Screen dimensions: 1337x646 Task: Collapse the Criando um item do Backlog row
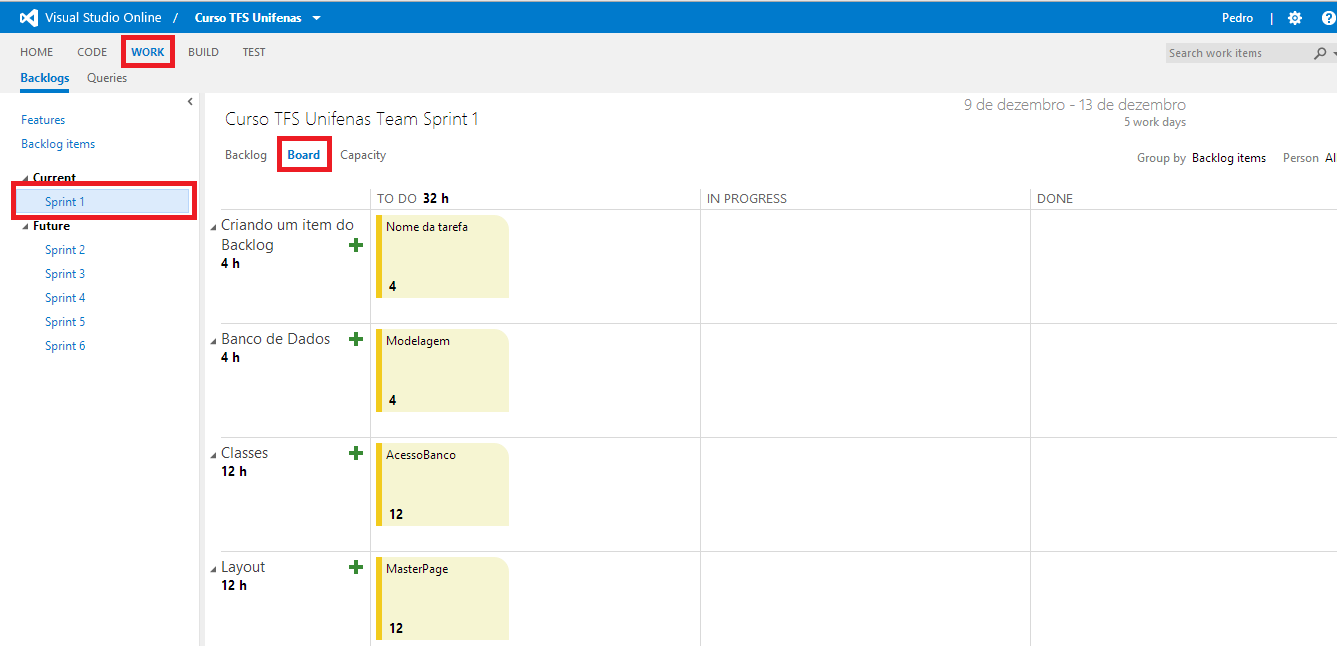point(213,227)
